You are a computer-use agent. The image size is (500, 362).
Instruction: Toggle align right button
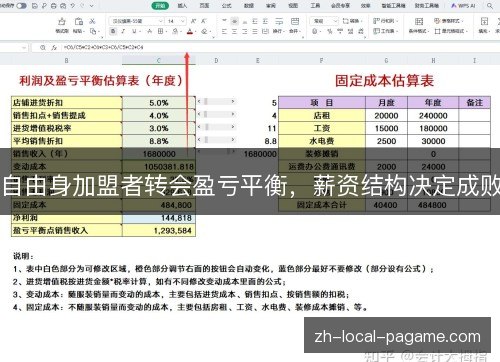click(245, 31)
